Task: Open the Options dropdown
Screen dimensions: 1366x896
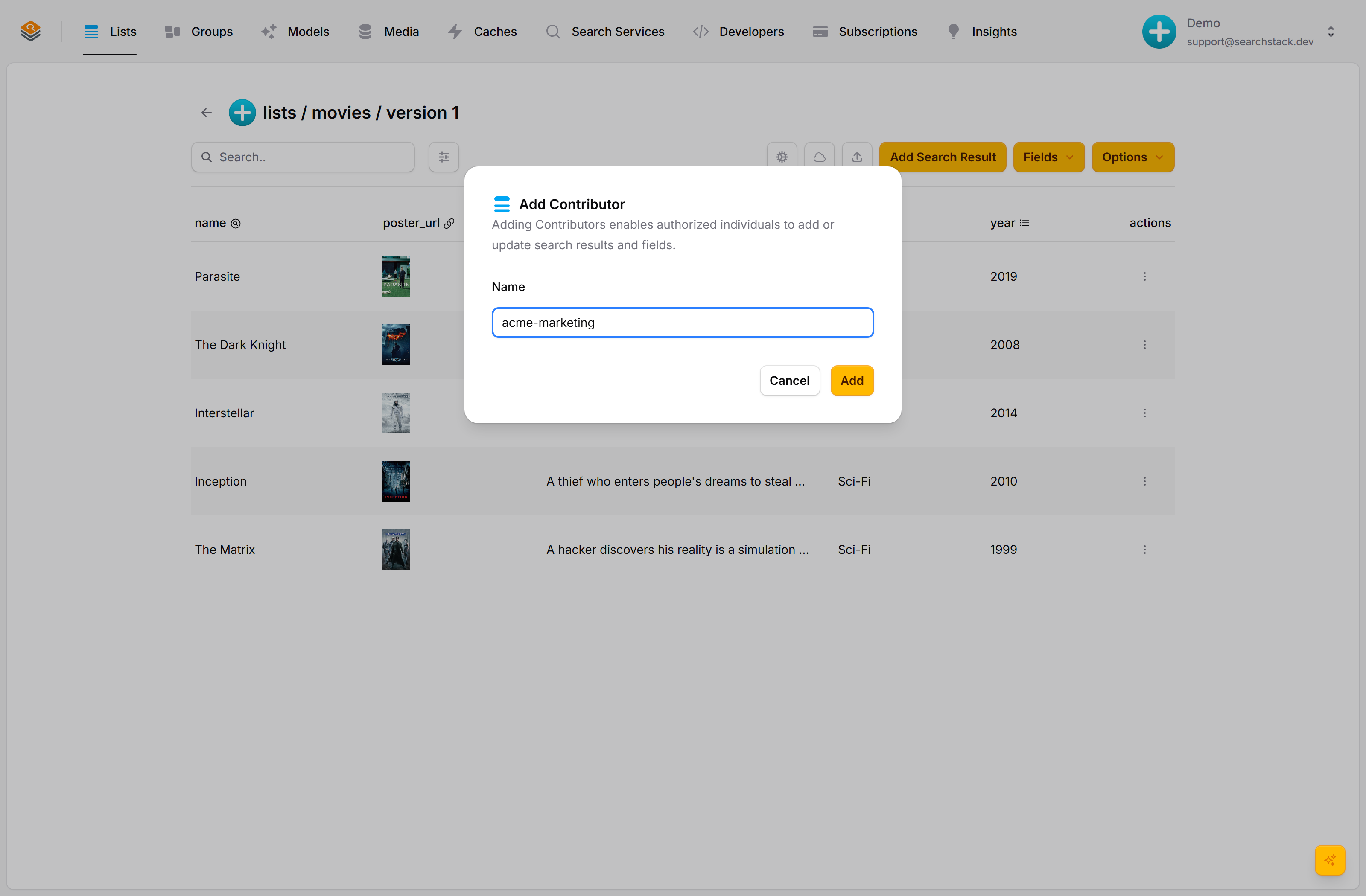Action: pos(1132,157)
